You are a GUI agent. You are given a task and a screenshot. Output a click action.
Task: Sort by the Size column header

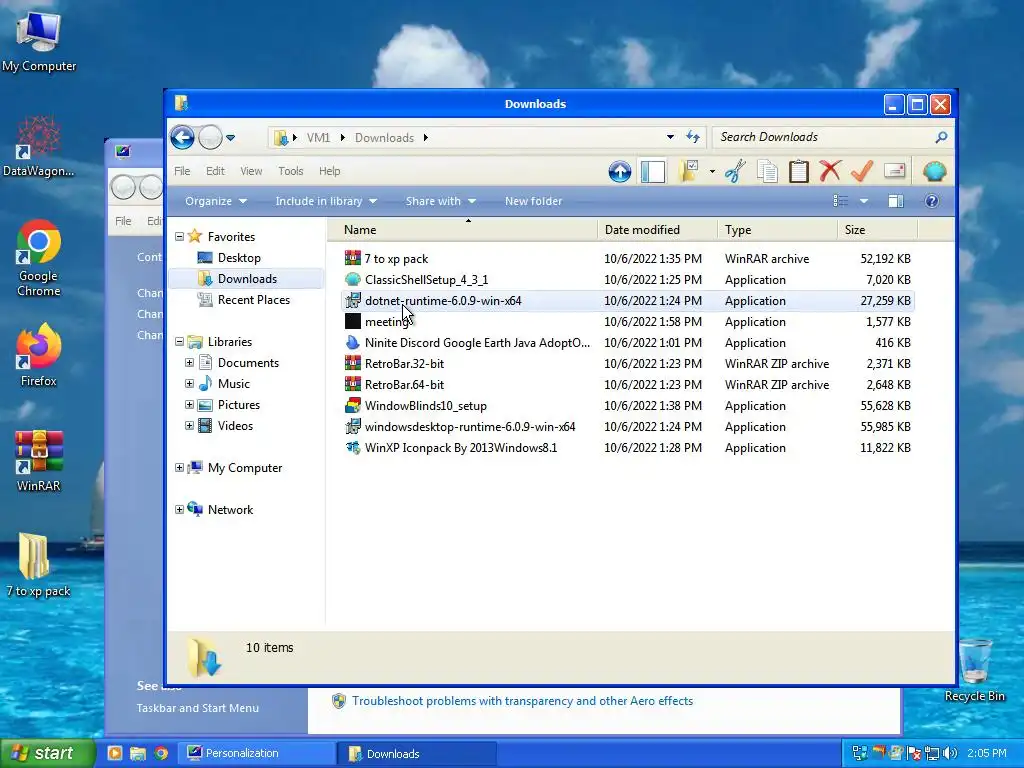(x=877, y=230)
